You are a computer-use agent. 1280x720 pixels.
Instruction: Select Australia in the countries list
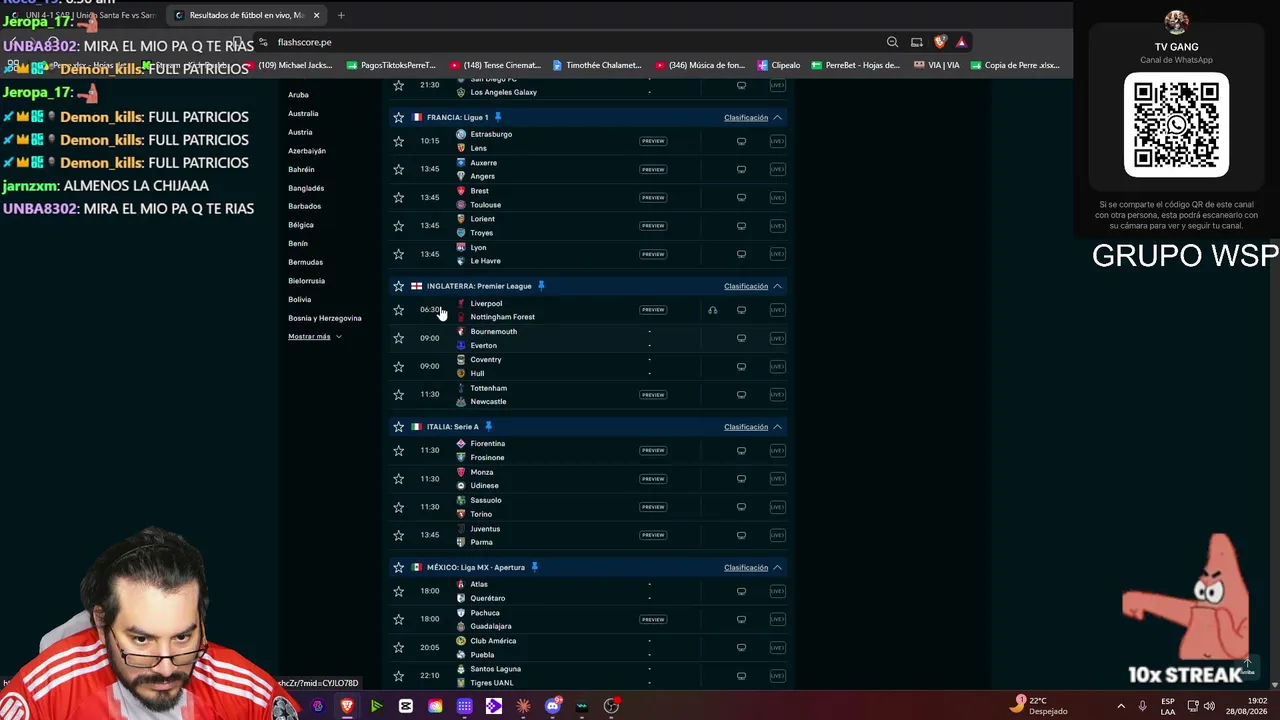(303, 113)
